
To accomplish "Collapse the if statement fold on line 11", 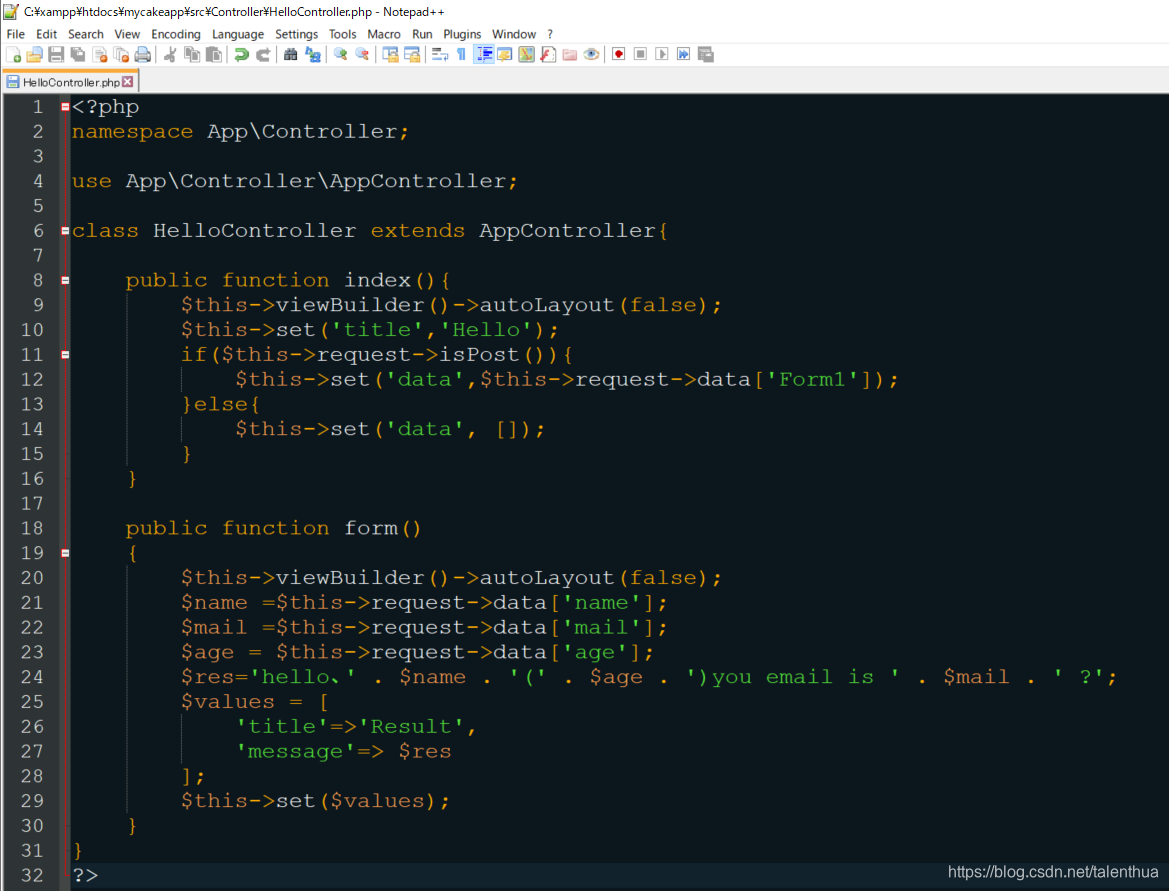I will coord(65,354).
